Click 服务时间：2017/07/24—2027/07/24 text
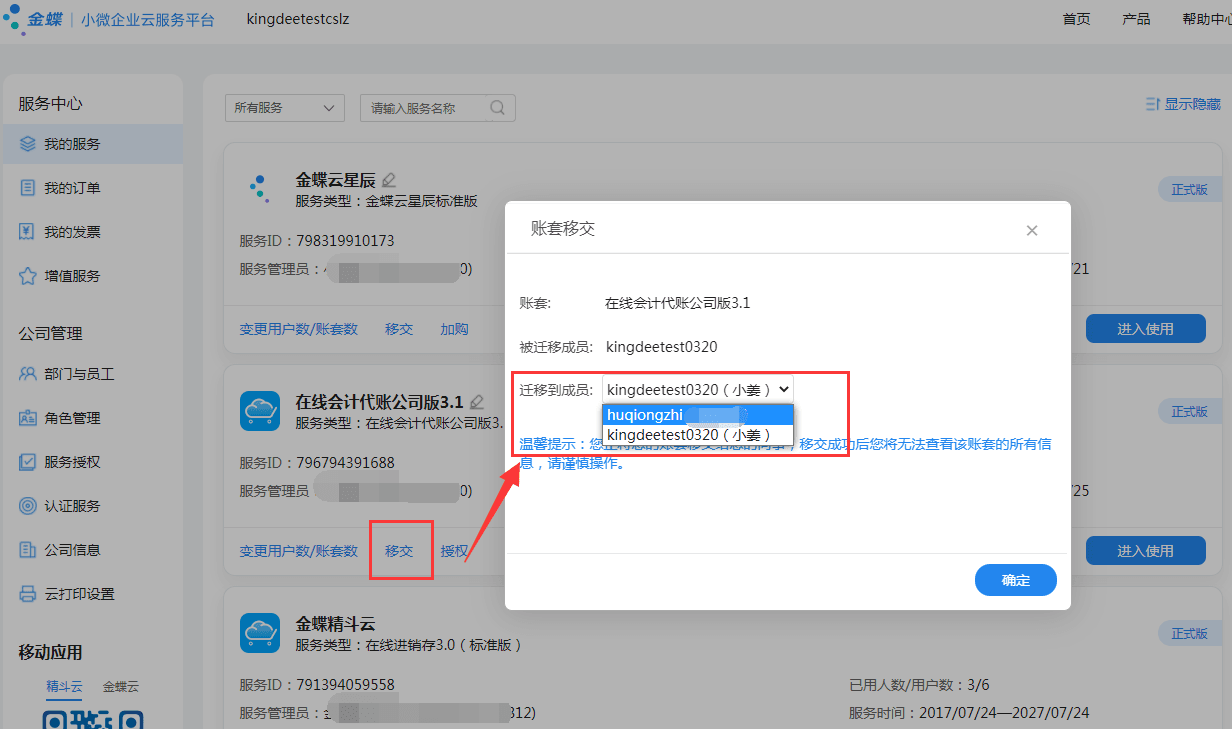This screenshot has height=729, width=1232. 969,713
